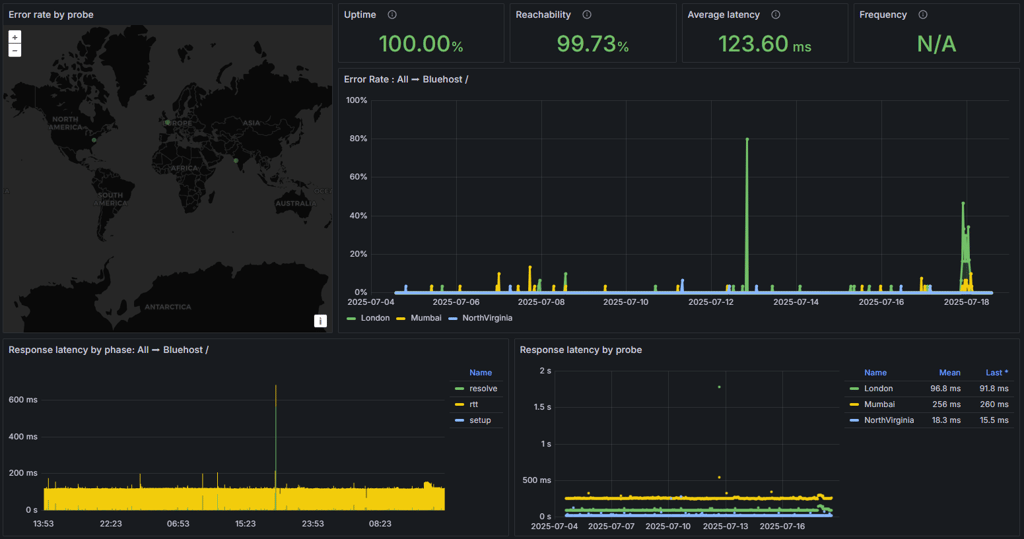The width and height of the screenshot is (1024, 539).
Task: Change the rtt series yellow color swatch
Action: pos(459,404)
